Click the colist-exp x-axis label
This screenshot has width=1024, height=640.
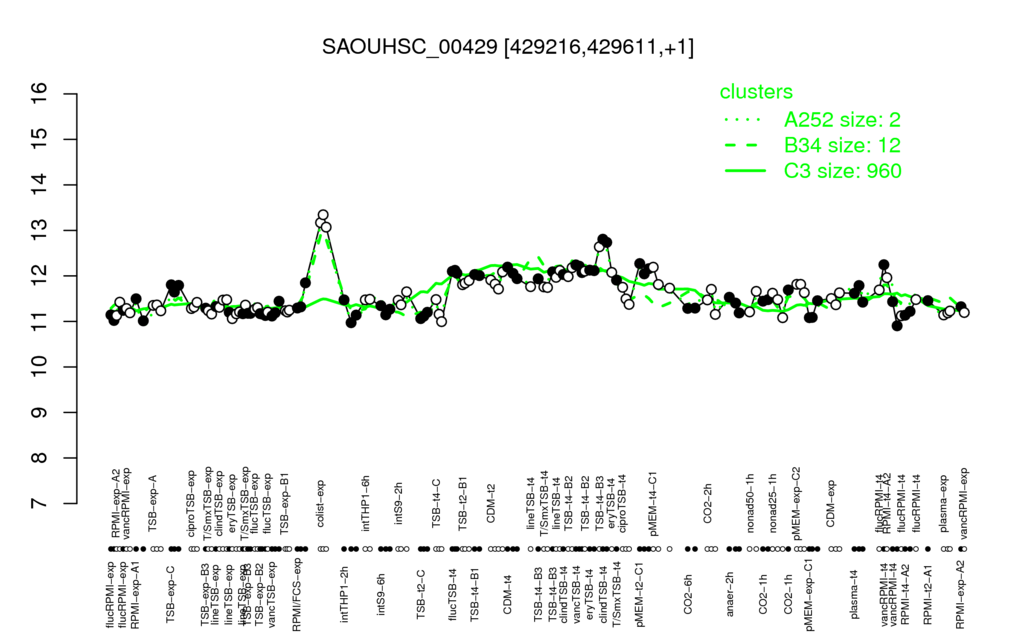point(321,504)
